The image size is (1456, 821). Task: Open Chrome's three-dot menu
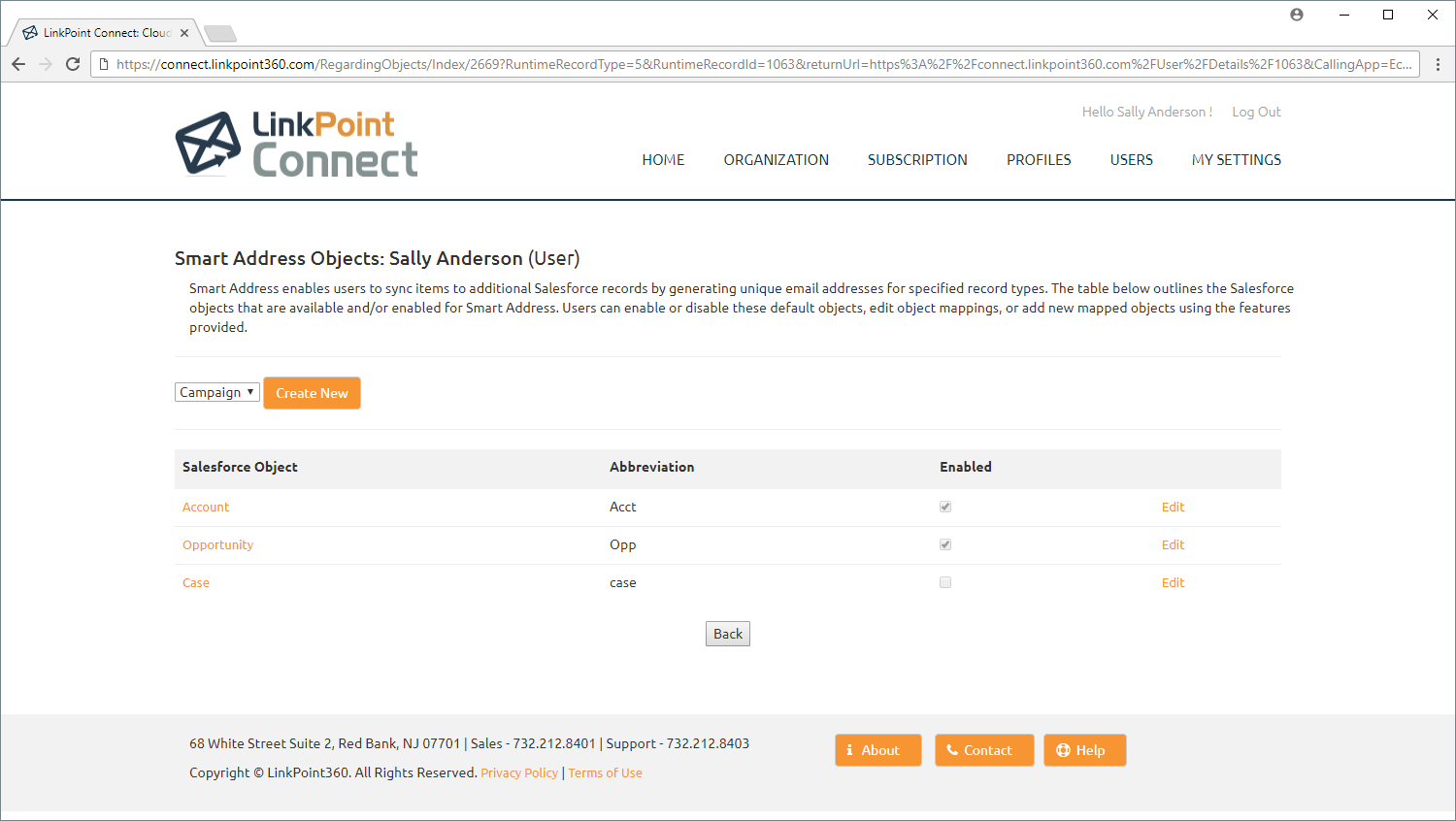pyautogui.click(x=1438, y=64)
